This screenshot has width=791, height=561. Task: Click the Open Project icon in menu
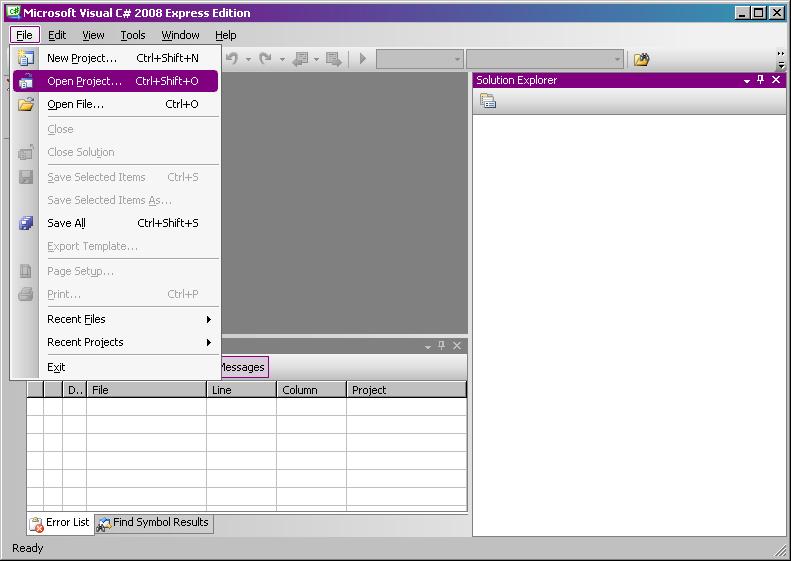point(26,81)
